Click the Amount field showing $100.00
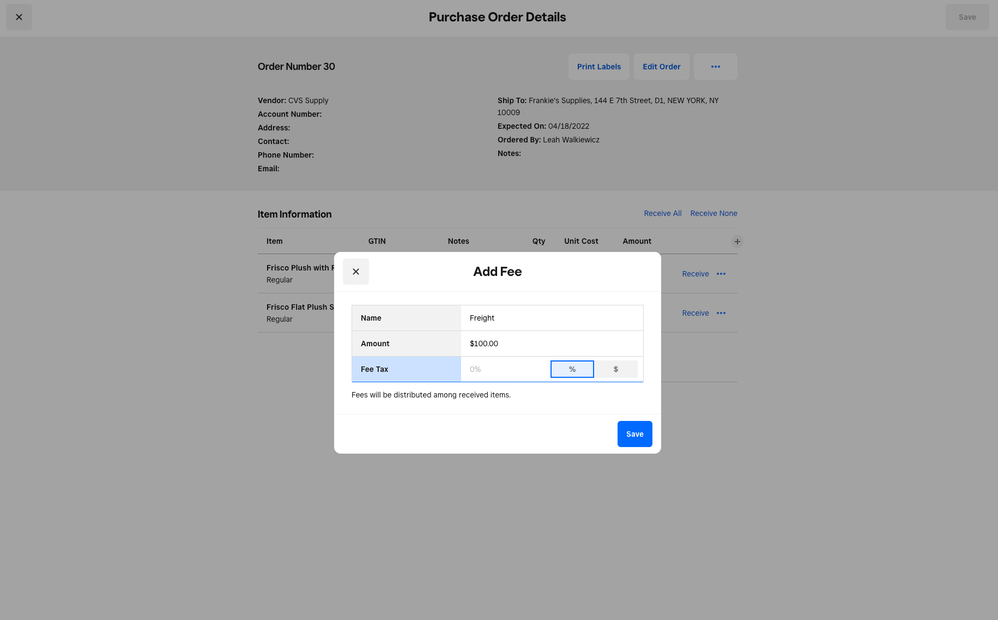998x620 pixels. coord(551,344)
